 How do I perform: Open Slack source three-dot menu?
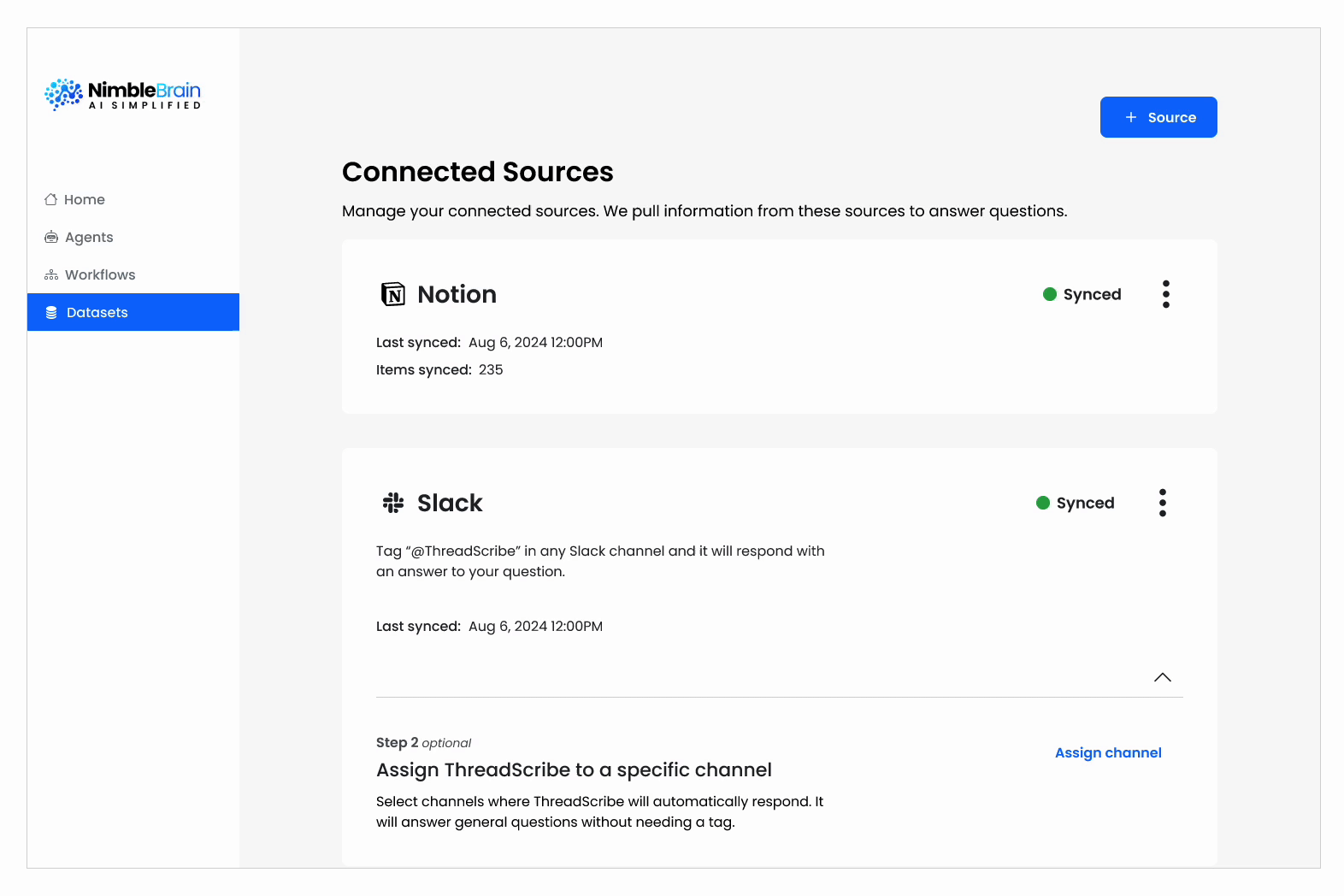[x=1163, y=503]
